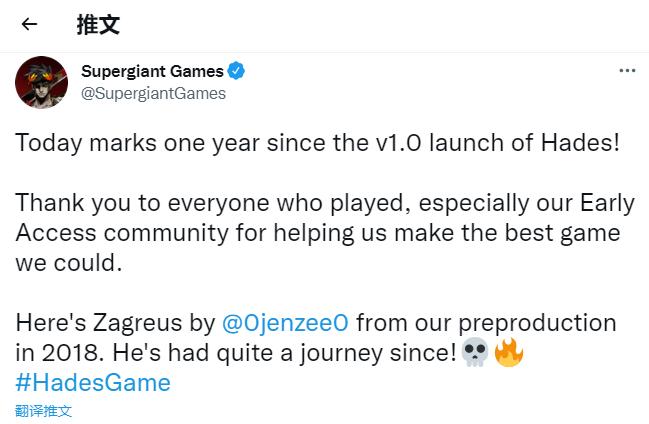
Task: Click the blue verified badge
Action: coord(237,71)
